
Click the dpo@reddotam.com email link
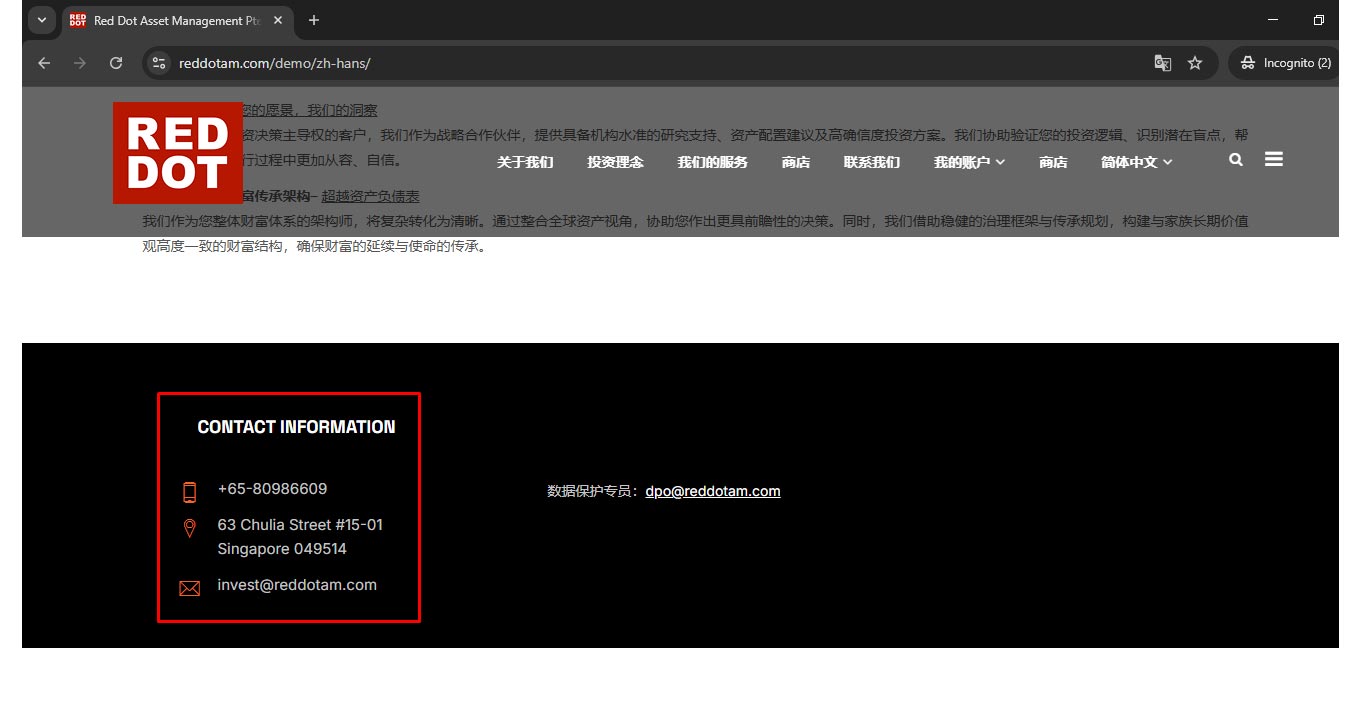coord(712,491)
